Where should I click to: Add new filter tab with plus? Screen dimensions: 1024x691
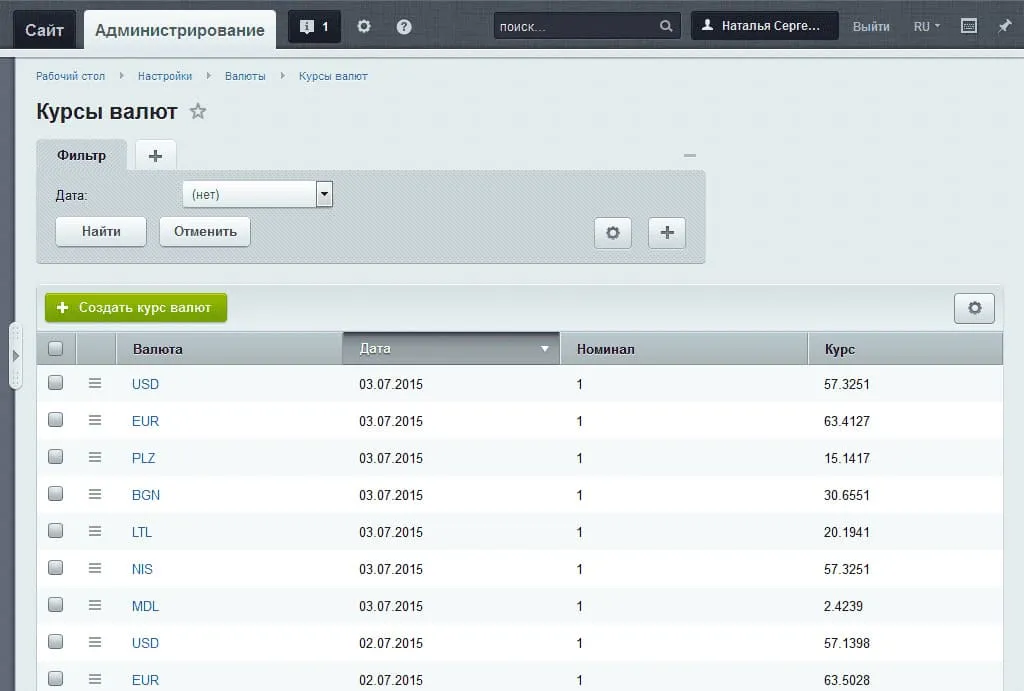tap(155, 156)
